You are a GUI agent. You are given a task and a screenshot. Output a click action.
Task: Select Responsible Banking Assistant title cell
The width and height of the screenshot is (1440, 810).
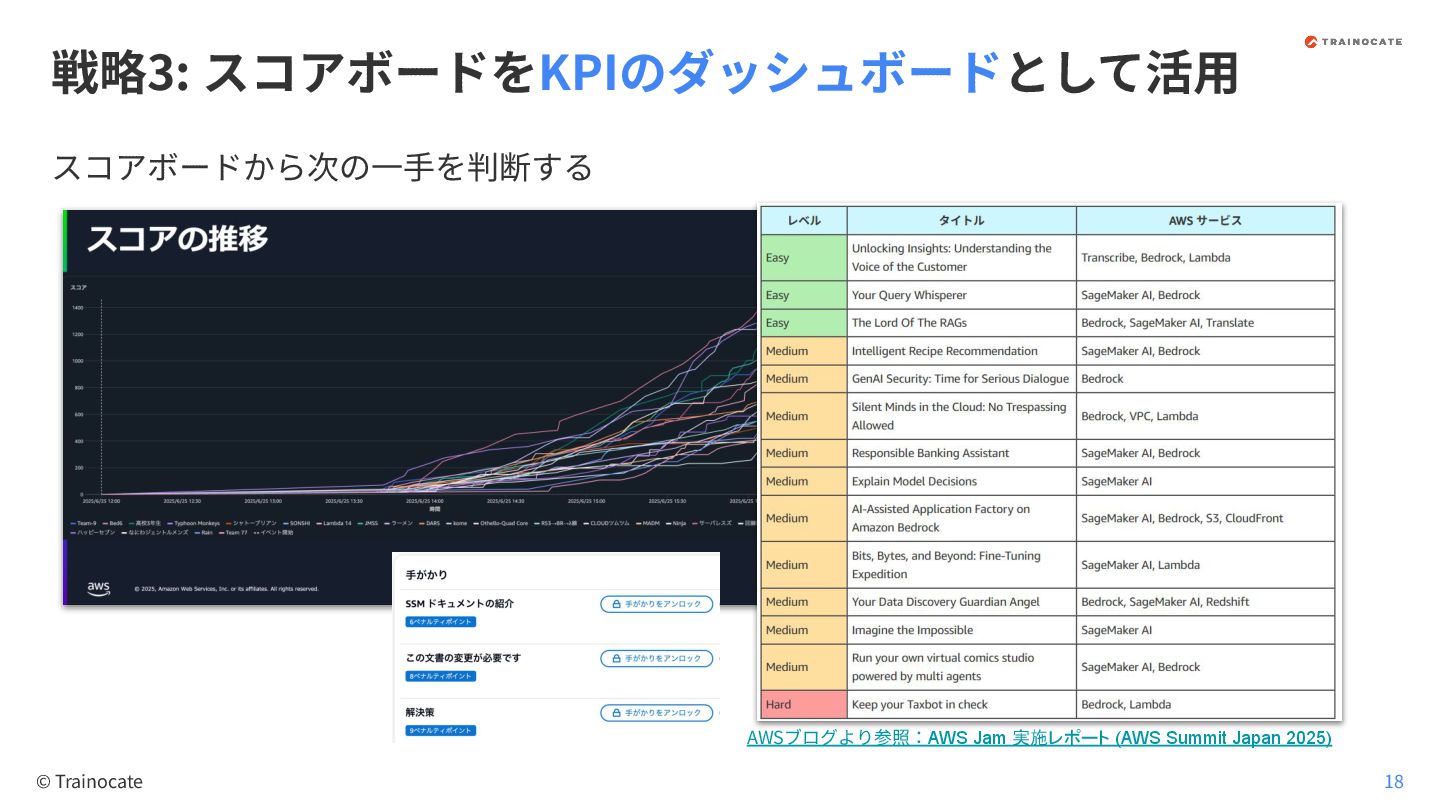pos(961,453)
